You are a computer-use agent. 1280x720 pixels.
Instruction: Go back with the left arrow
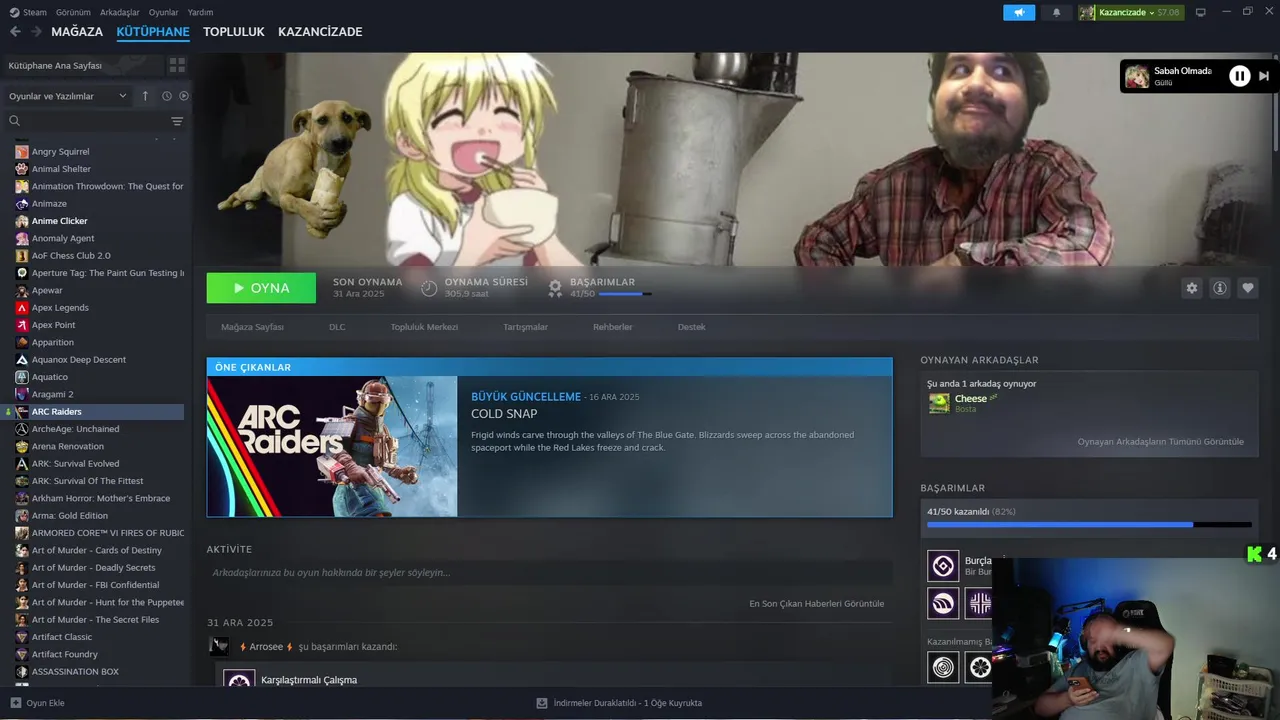coord(15,32)
